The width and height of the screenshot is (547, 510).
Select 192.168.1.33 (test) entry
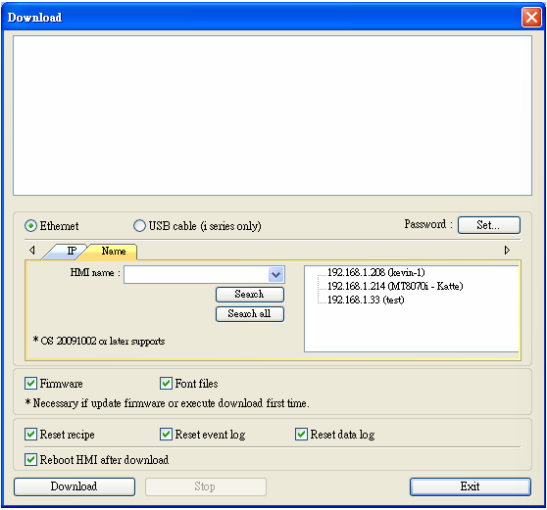(366, 300)
